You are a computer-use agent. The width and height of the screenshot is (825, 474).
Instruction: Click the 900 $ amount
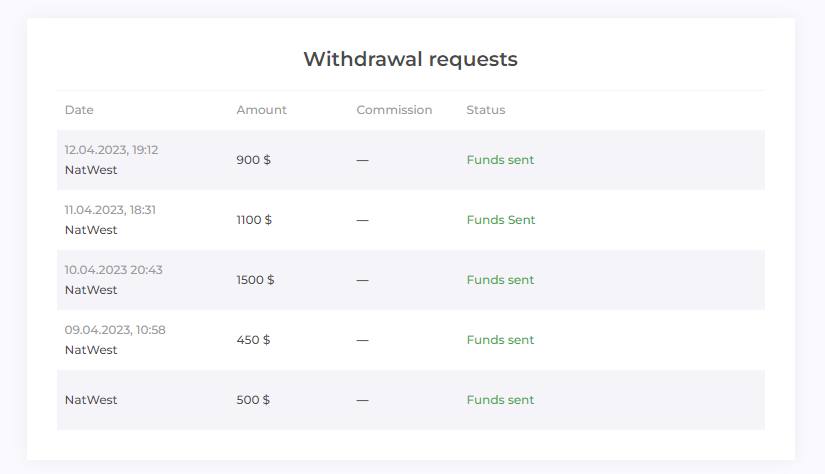tap(253, 160)
